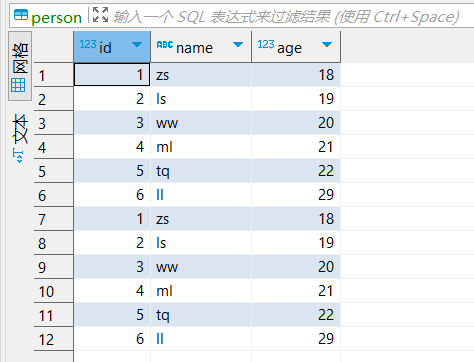Click the person table icon
Screen dimensions: 474x362
coord(21,15)
